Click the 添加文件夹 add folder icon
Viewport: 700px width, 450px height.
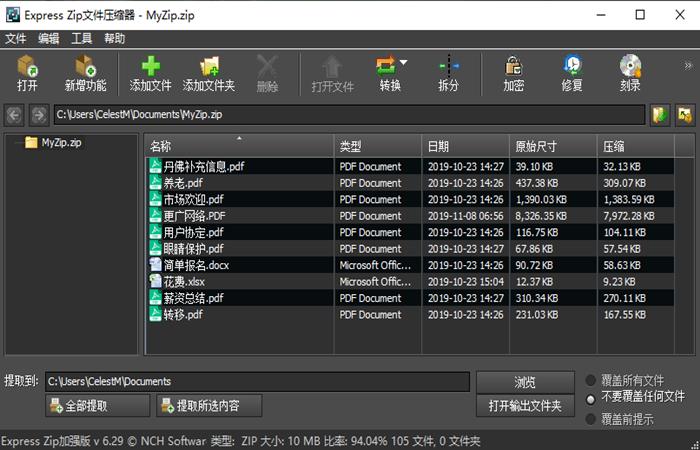pyautogui.click(x=209, y=66)
